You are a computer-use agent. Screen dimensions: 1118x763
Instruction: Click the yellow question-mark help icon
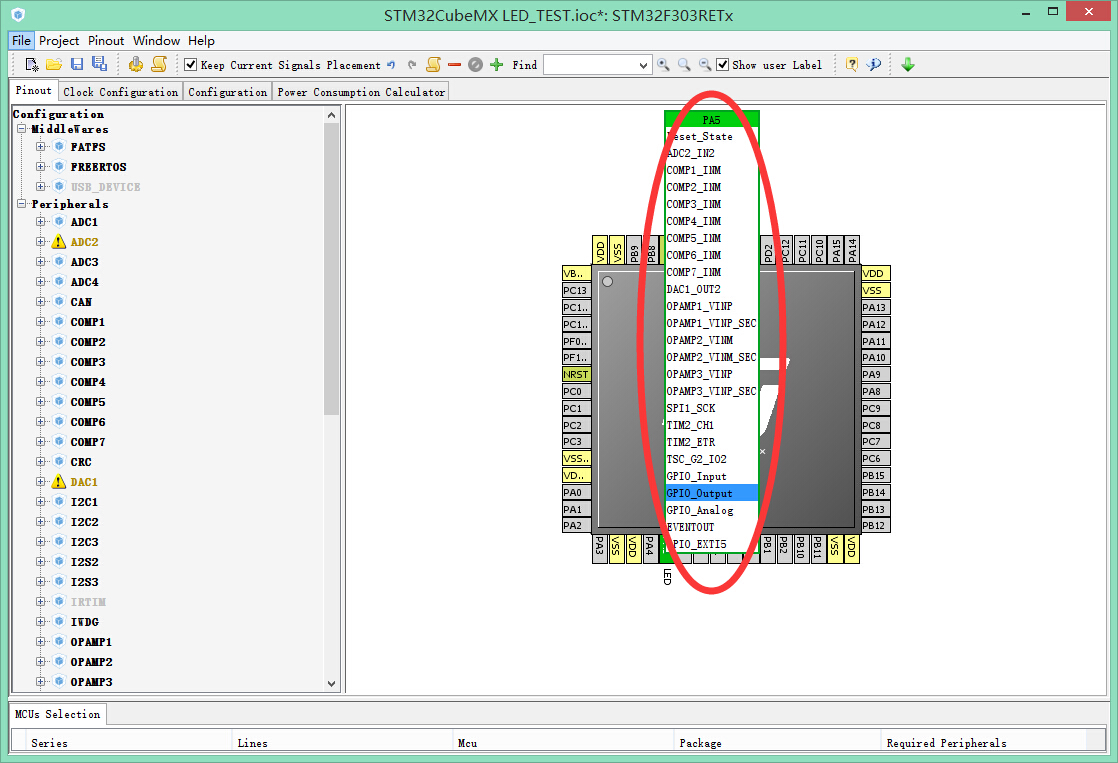point(851,65)
